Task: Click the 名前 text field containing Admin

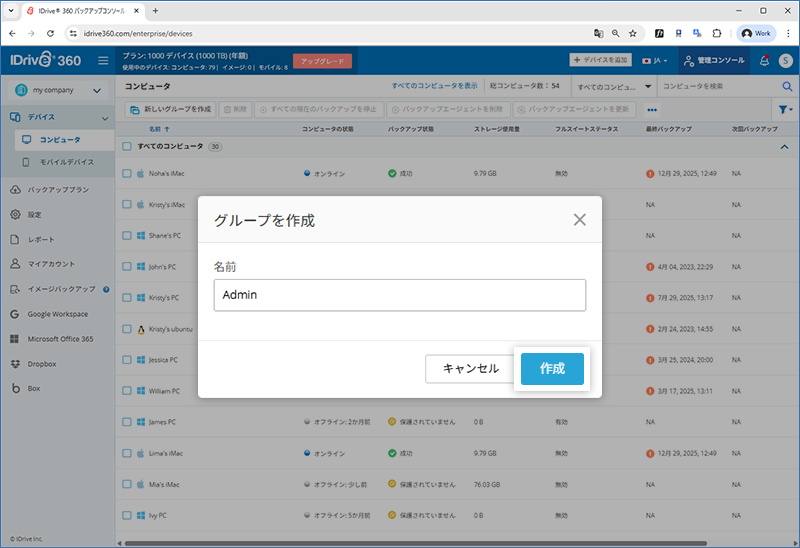Action: 399,295
